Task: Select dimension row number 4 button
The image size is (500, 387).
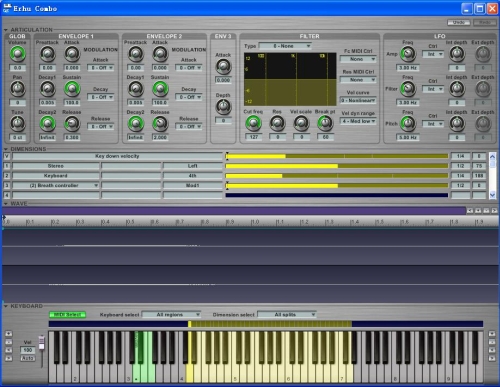Action: 7,195
